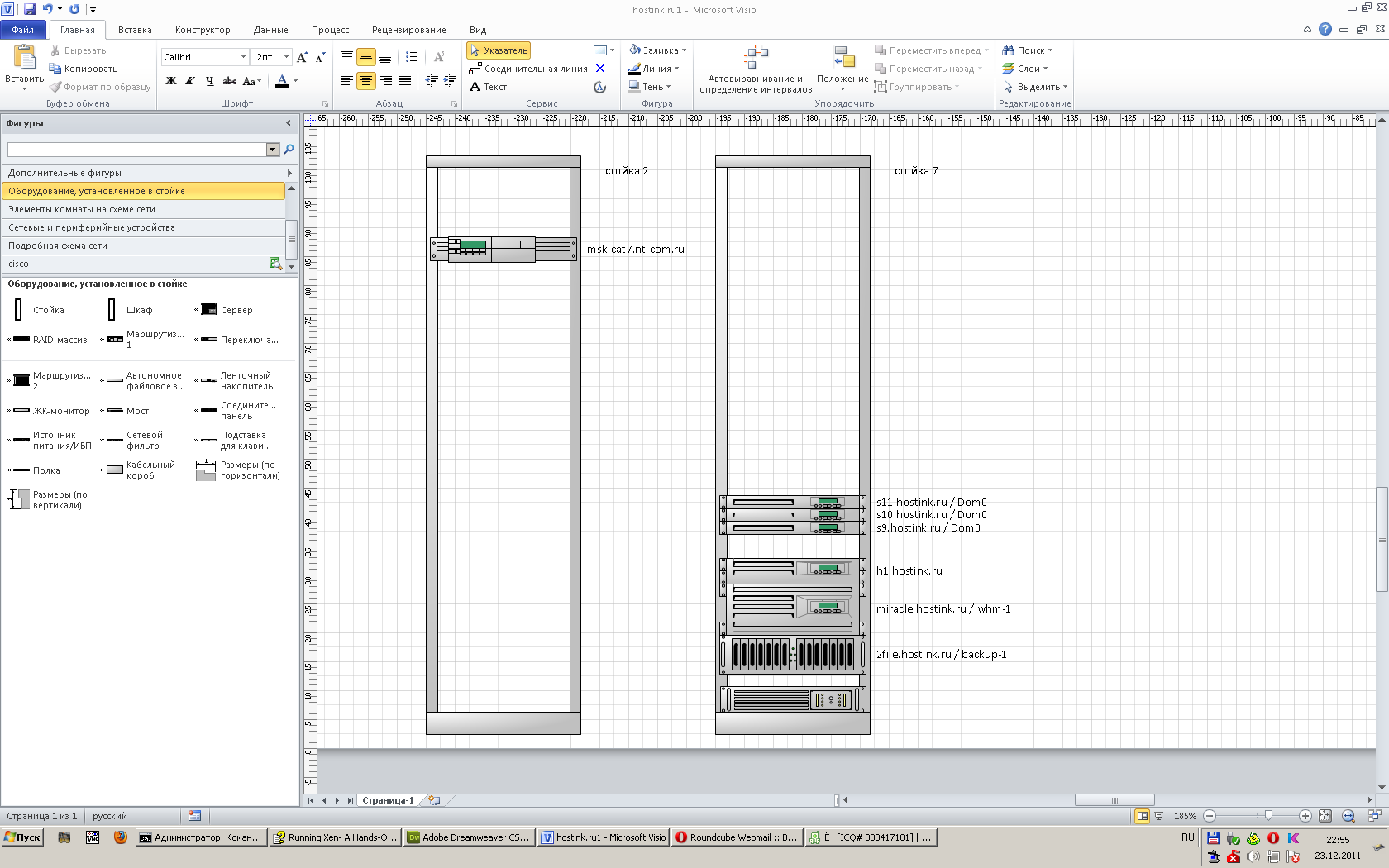Toggle center text alignment
Image resolution: width=1389 pixels, height=868 pixels.
[366, 81]
